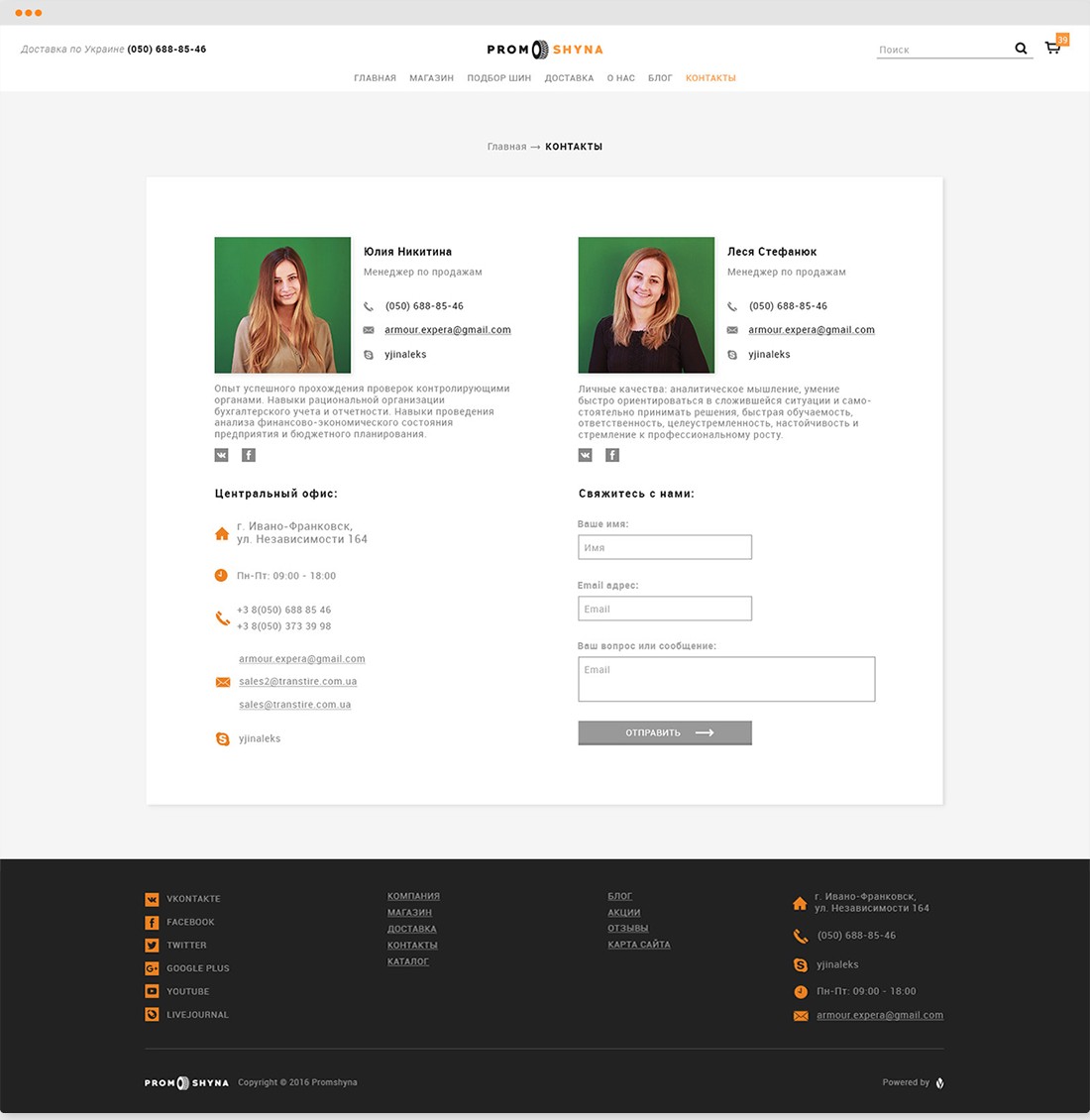
Task: Click Леся Стефанюк email link
Action: (812, 330)
